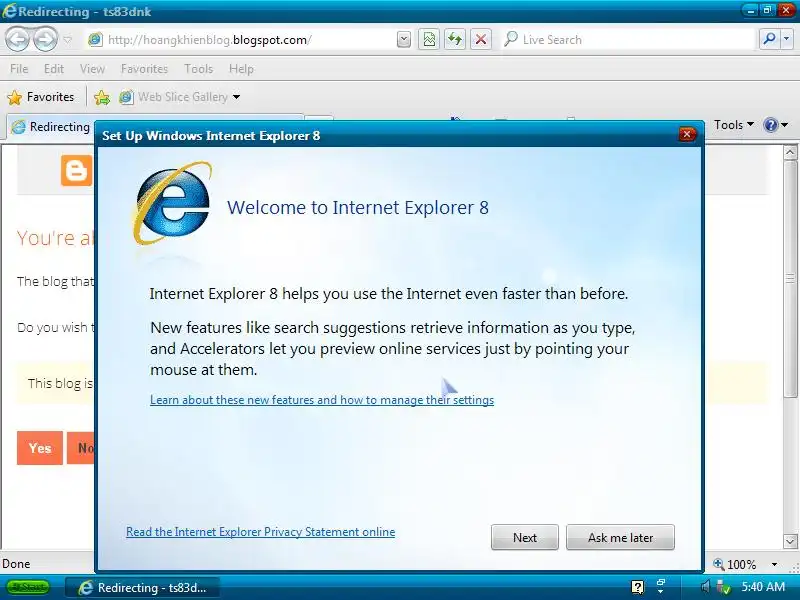The height and width of the screenshot is (600, 800).
Task: Click inside the Live Search box
Action: (628, 40)
